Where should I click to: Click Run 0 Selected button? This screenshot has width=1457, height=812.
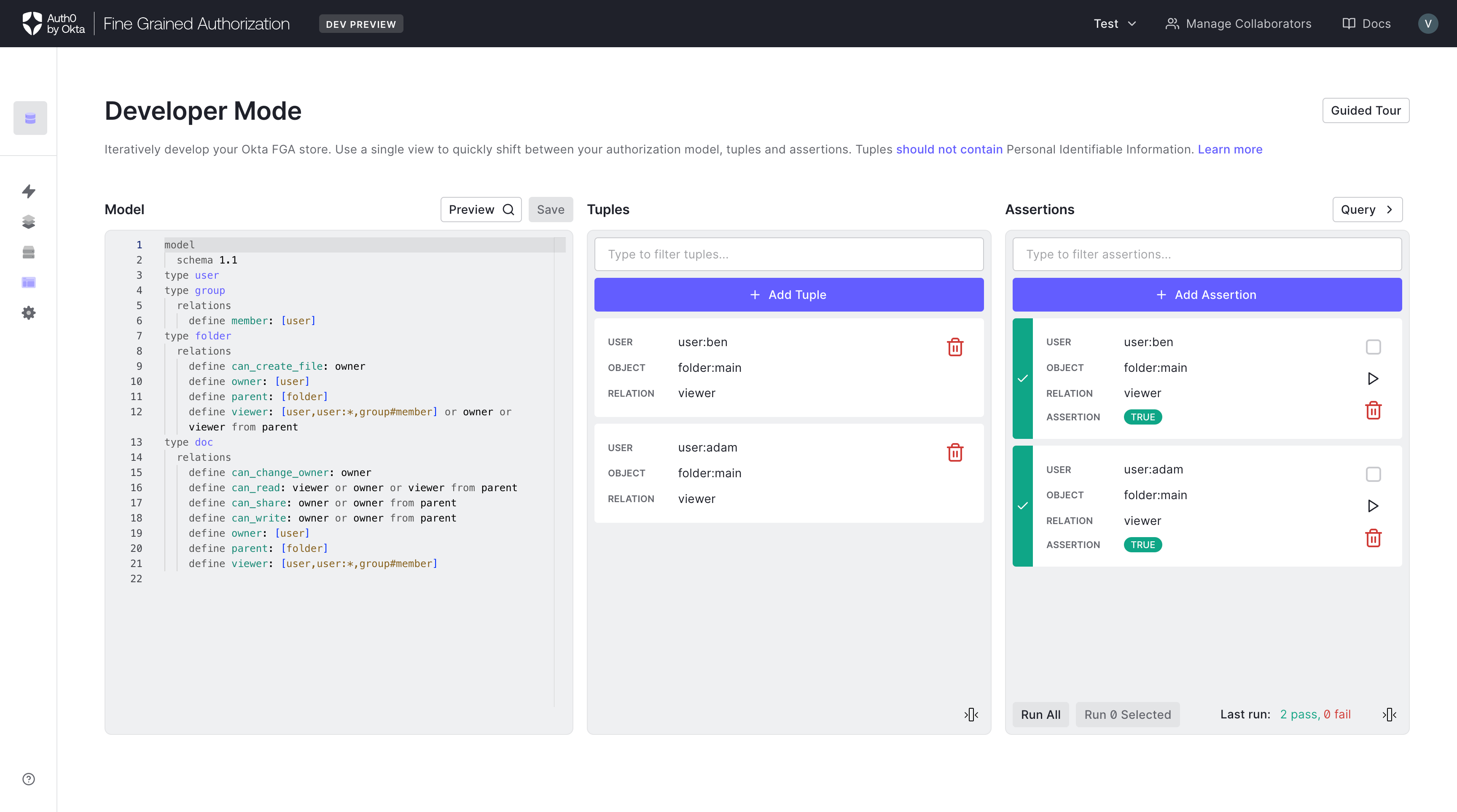pyautogui.click(x=1127, y=714)
